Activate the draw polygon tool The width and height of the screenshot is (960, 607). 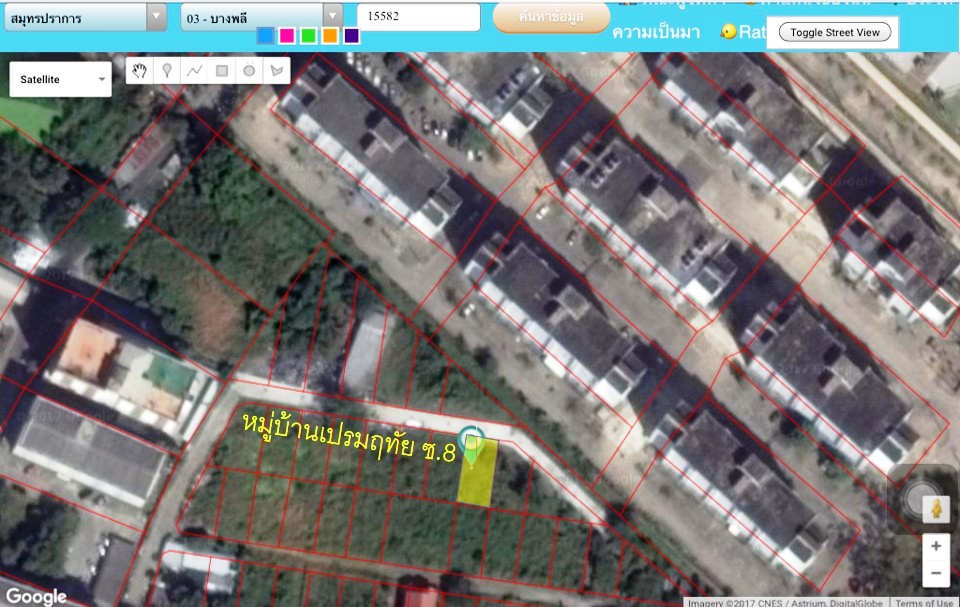coord(277,71)
